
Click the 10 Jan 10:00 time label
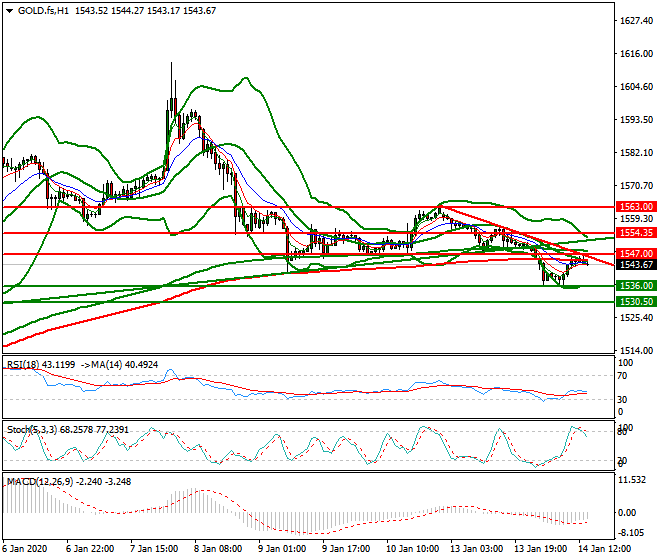[412, 549]
